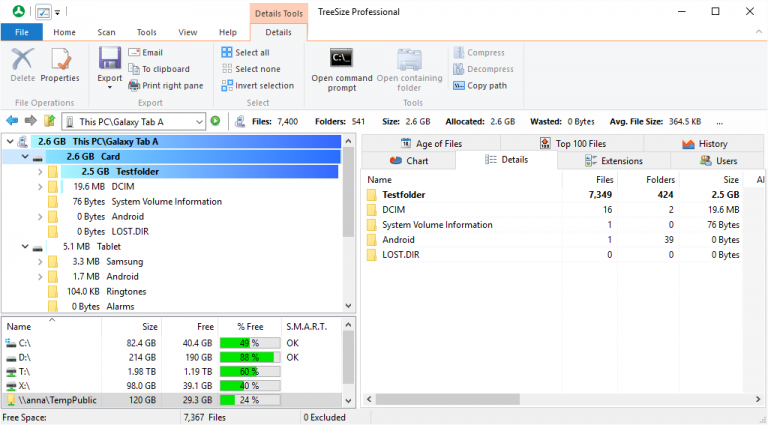Viewport: 768px width, 425px height.
Task: Collapse the Card tree node
Action: [x=25, y=157]
